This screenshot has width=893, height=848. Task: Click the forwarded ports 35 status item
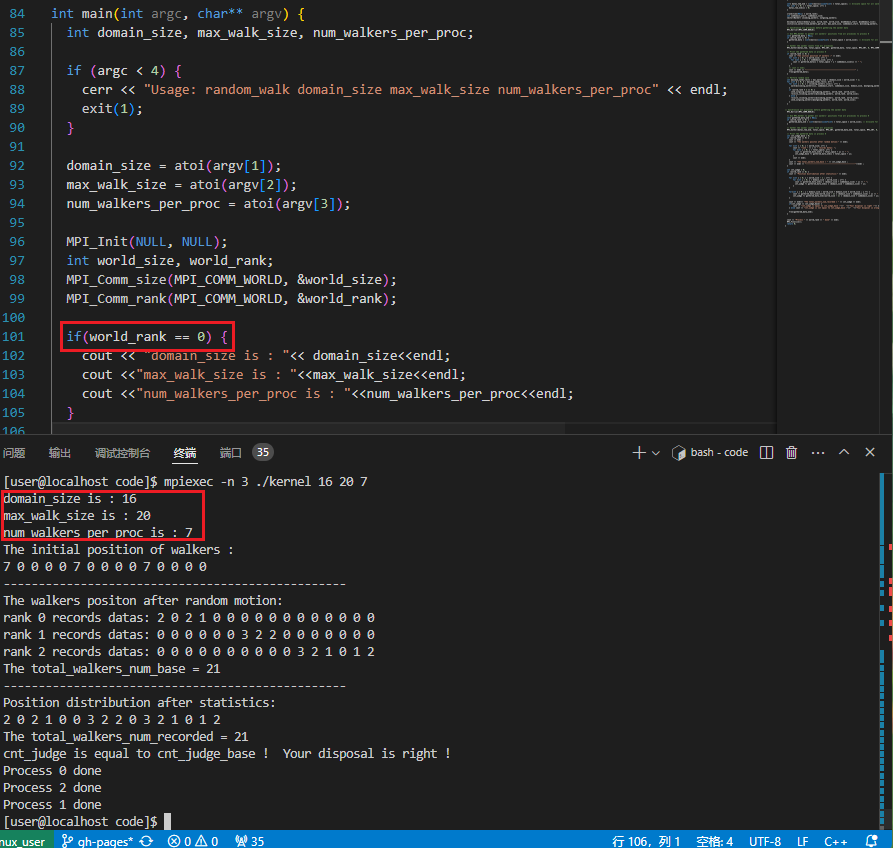[x=250, y=841]
